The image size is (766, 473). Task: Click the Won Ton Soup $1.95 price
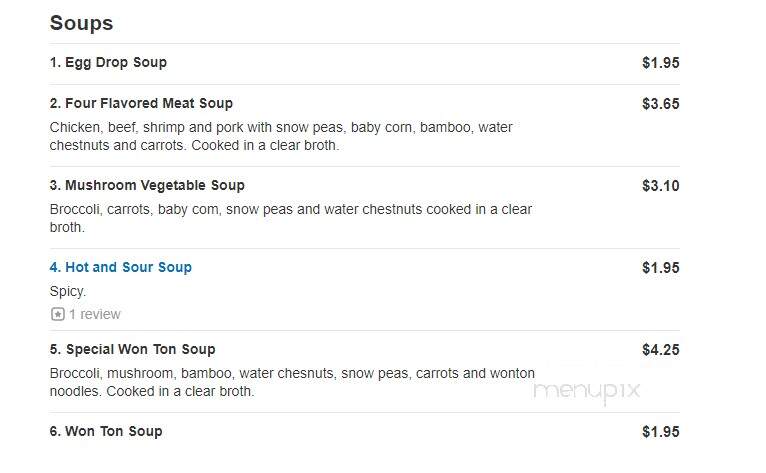[660, 432]
